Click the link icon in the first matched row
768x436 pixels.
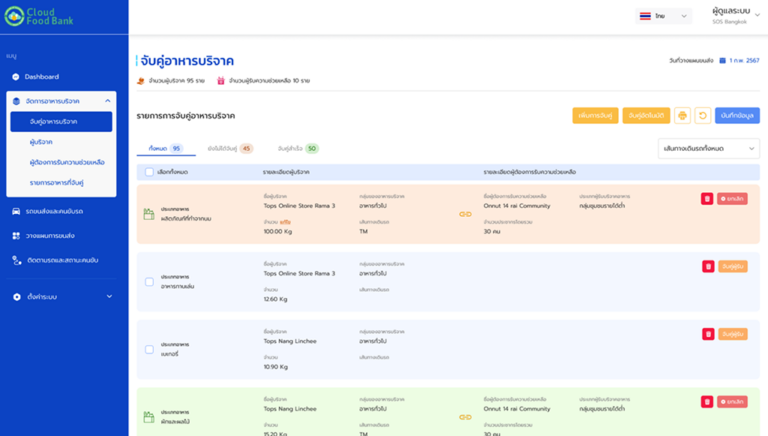(465, 214)
